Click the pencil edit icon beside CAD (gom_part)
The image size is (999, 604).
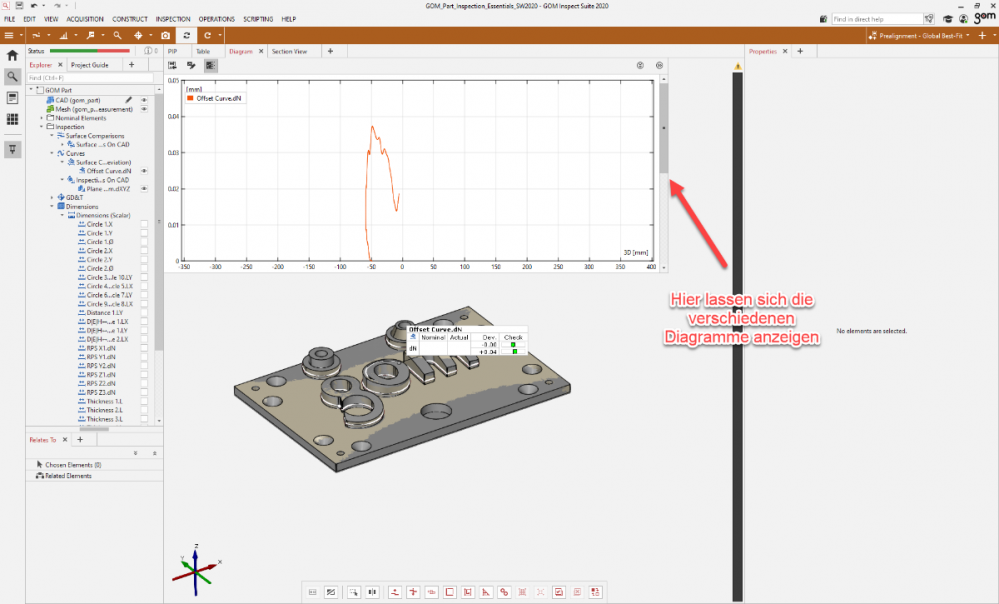click(129, 100)
